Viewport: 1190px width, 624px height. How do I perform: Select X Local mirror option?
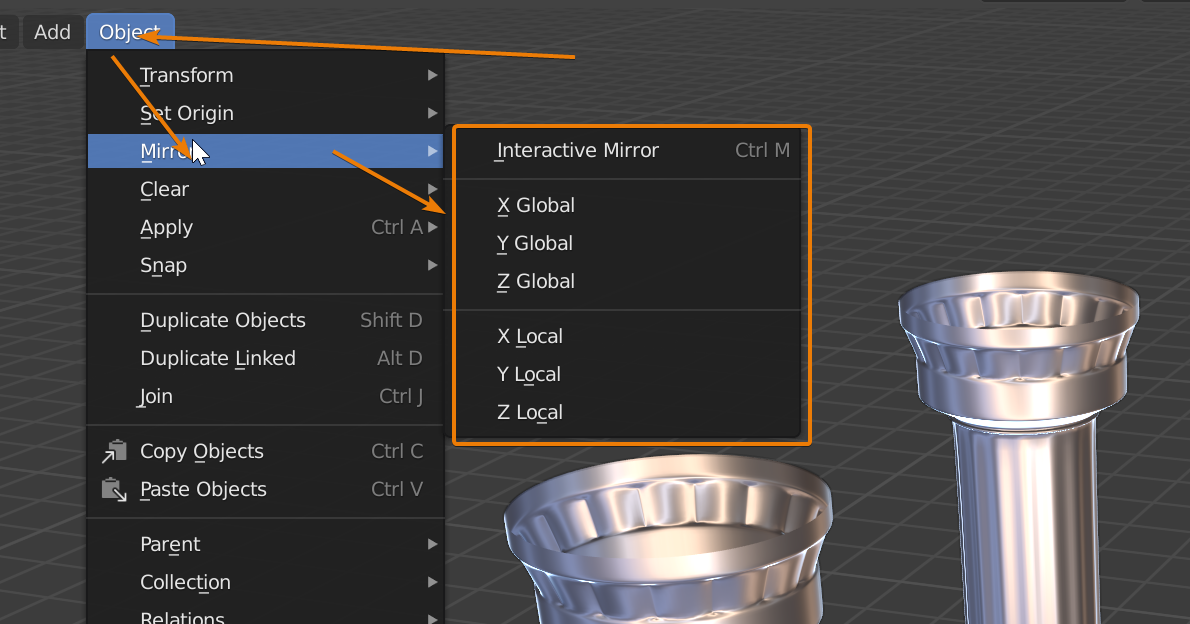click(530, 337)
